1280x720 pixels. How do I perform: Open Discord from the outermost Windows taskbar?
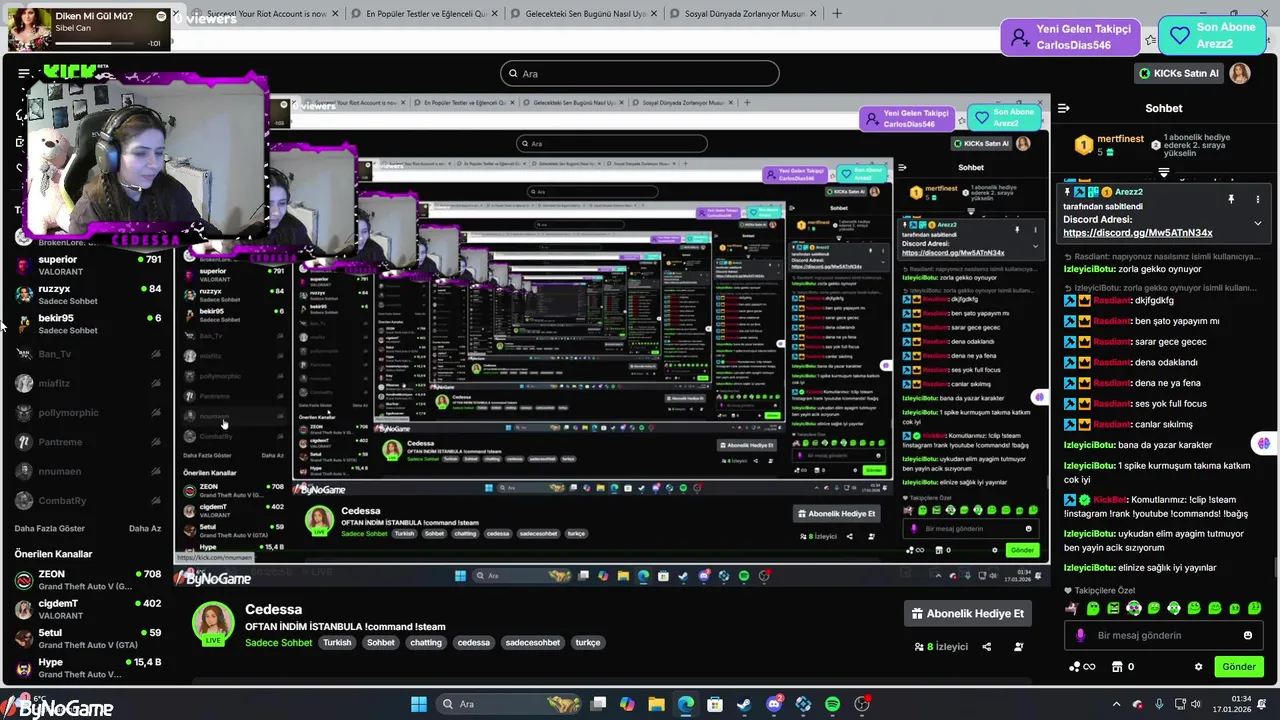click(774, 704)
